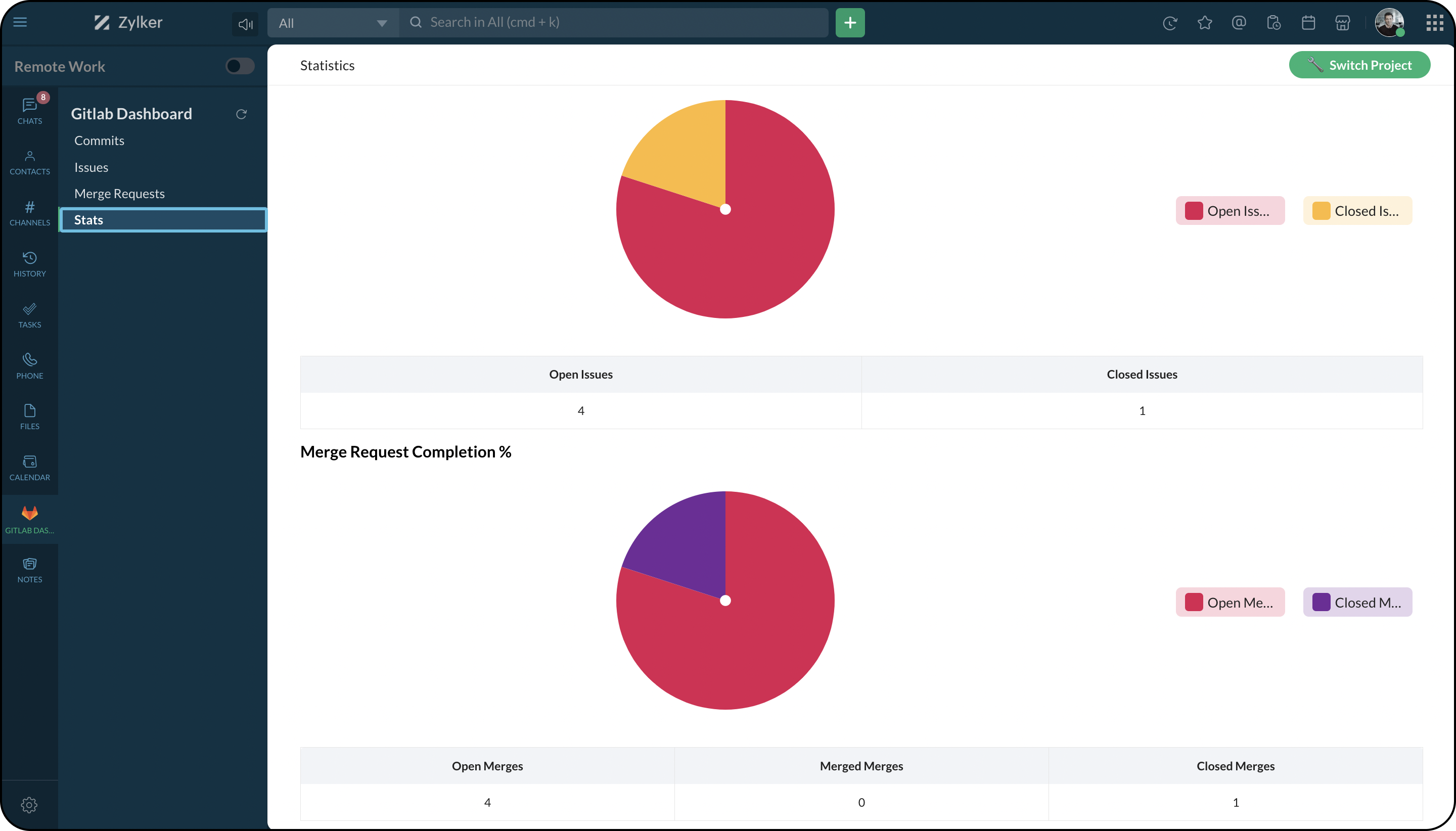Image resolution: width=1456 pixels, height=831 pixels.
Task: Open the Chats sidebar icon
Action: point(30,111)
